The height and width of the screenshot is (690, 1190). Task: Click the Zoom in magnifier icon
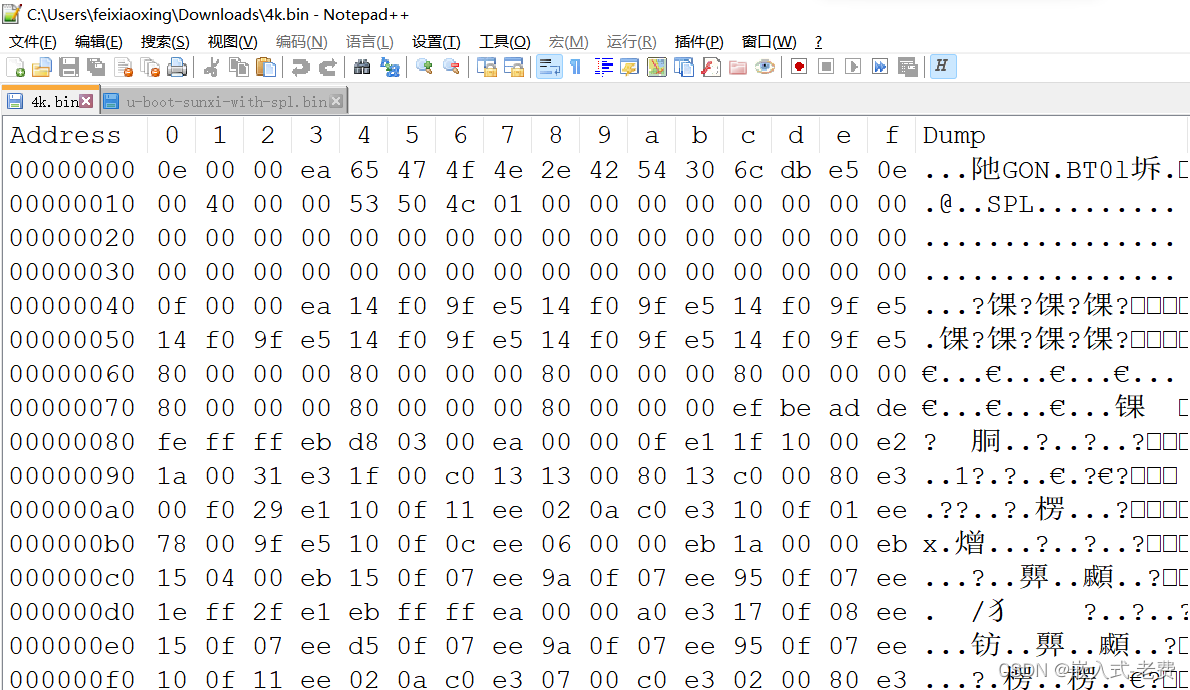[x=424, y=68]
